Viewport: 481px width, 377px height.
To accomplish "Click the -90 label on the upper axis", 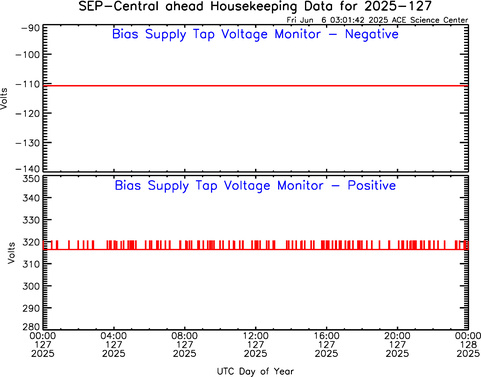I will pyautogui.click(x=31, y=28).
